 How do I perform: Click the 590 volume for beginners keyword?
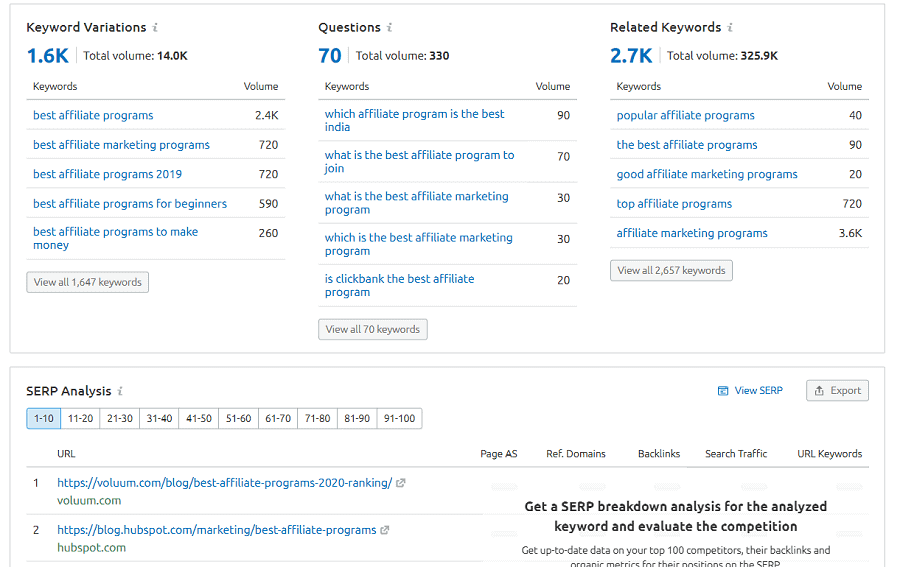point(268,204)
